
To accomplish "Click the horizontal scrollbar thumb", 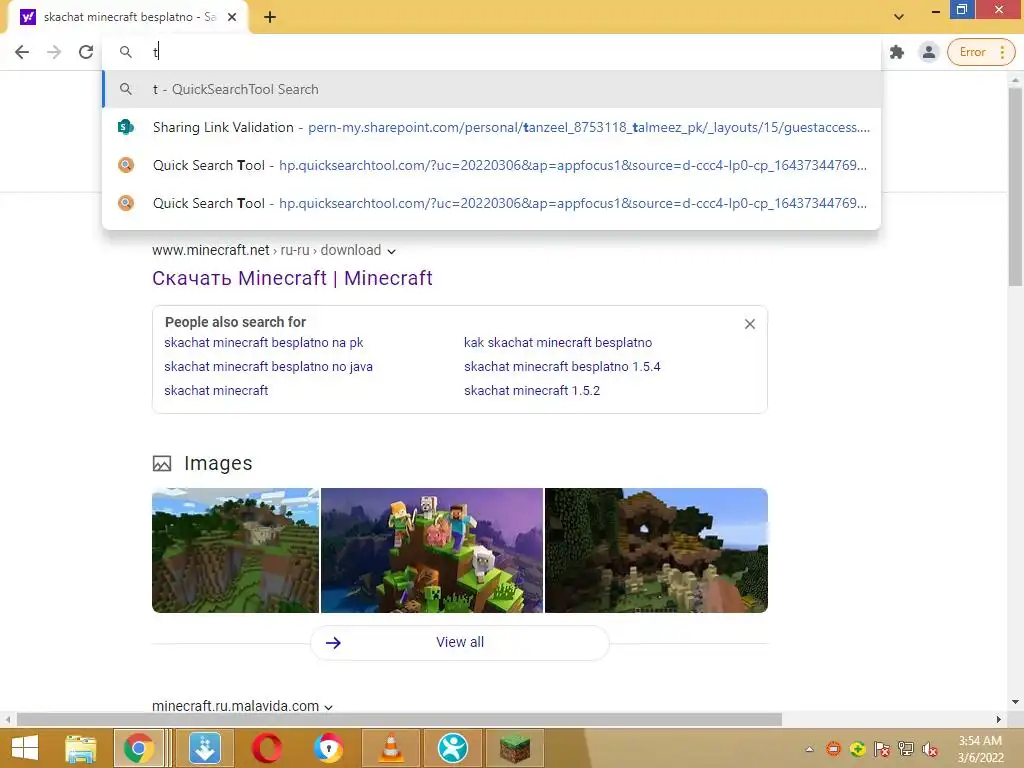I will (400, 720).
